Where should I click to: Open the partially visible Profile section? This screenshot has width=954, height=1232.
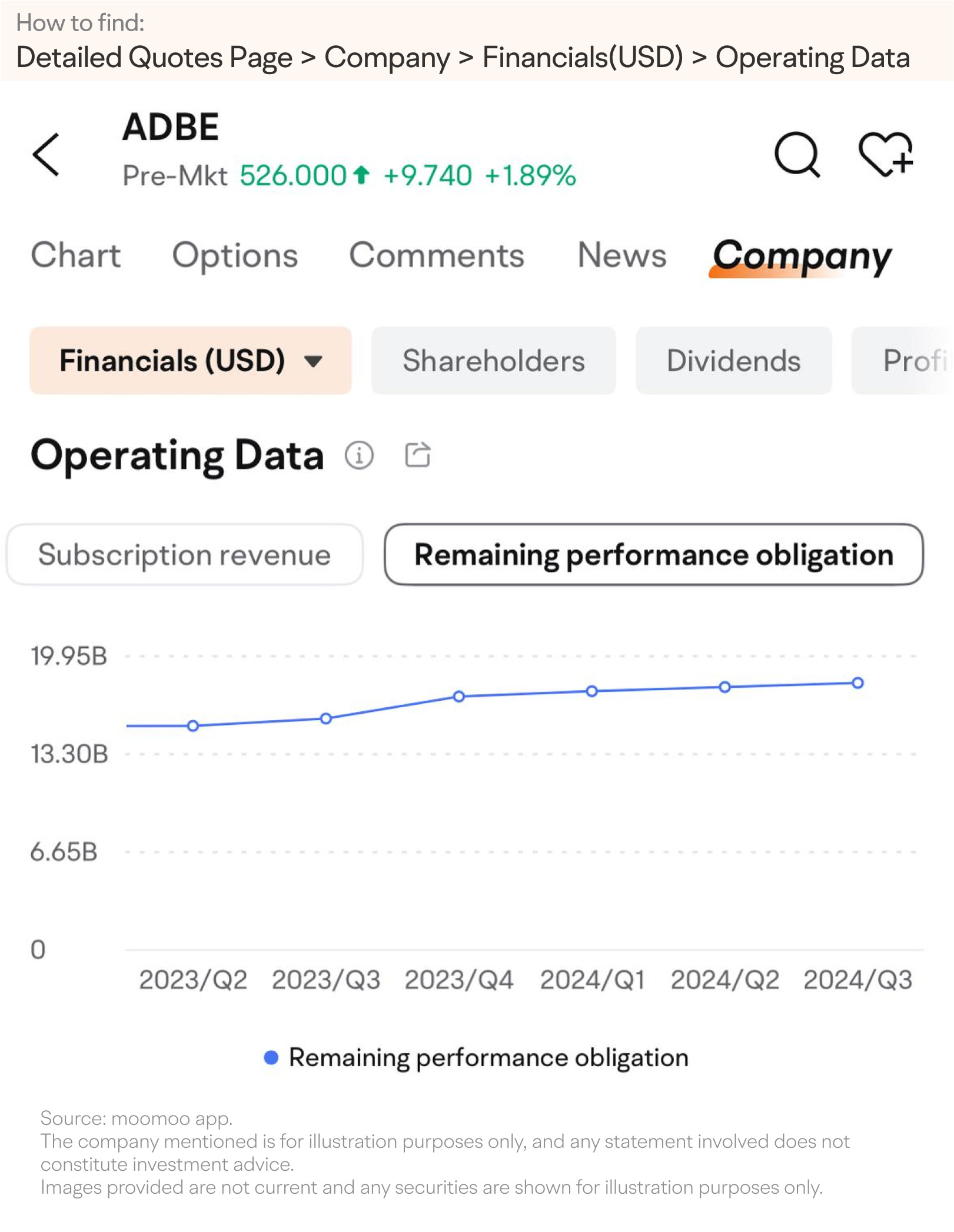click(x=902, y=361)
